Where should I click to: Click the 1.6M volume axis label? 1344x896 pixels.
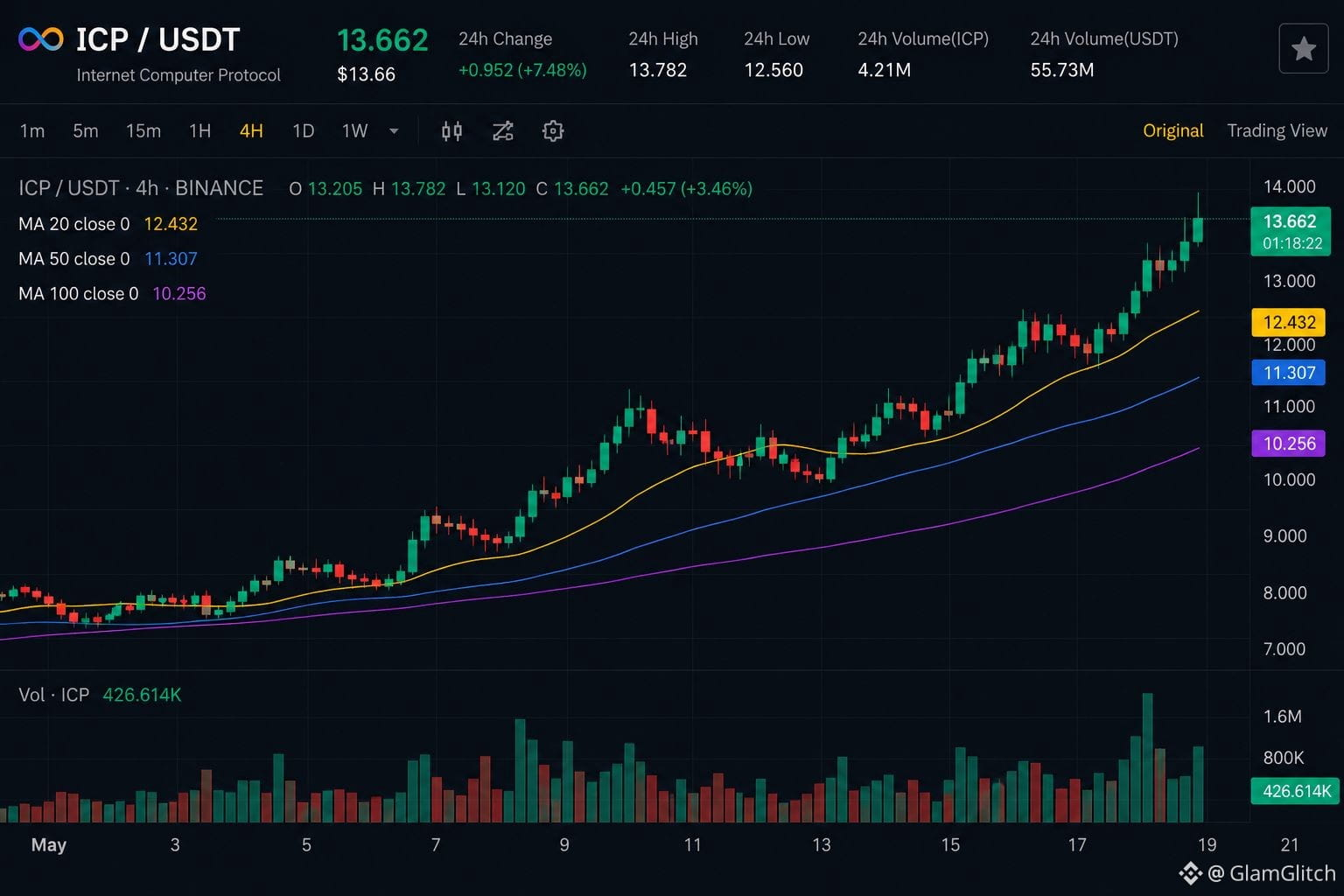tap(1283, 717)
